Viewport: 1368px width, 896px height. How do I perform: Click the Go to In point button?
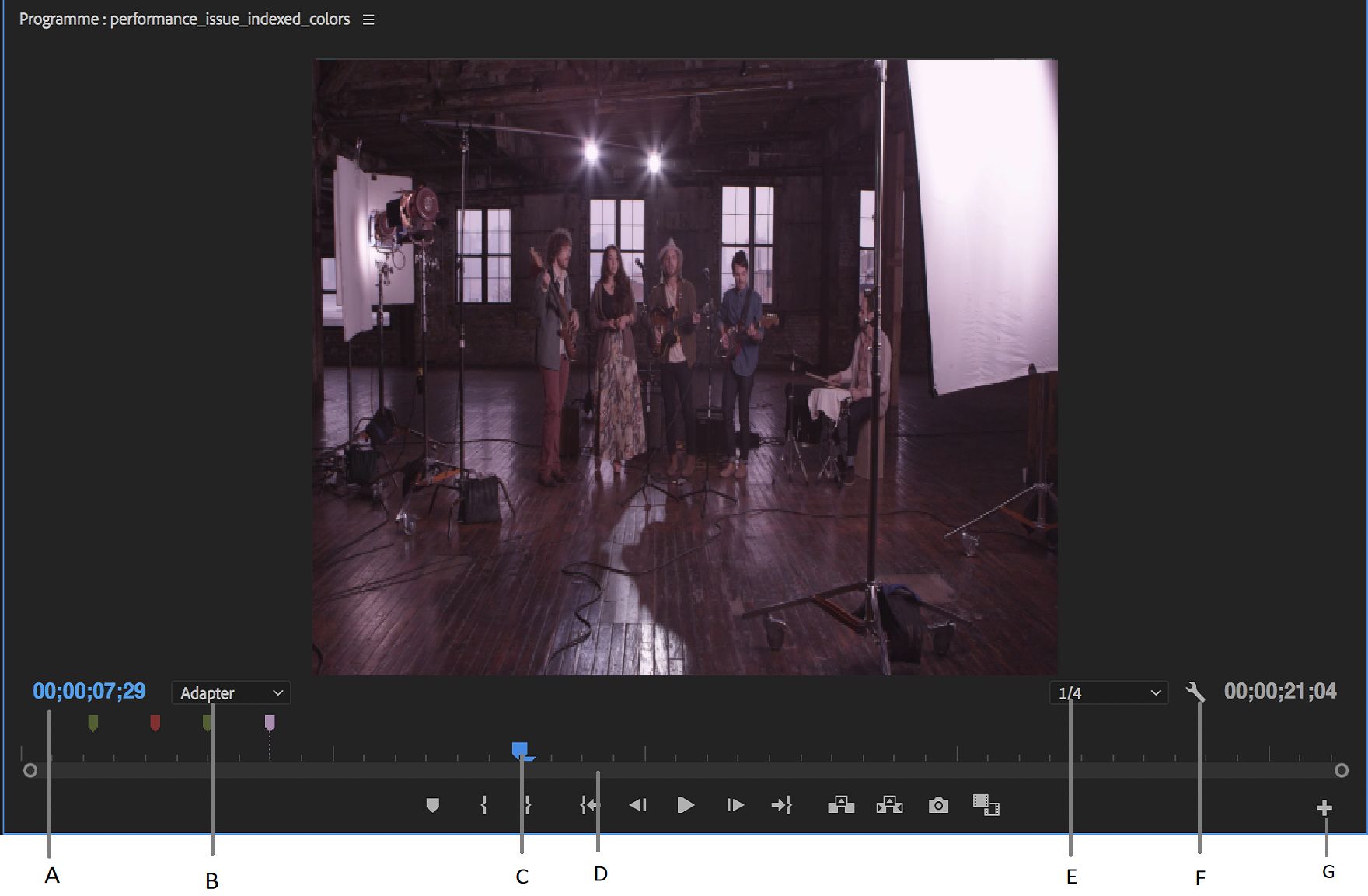click(x=589, y=805)
